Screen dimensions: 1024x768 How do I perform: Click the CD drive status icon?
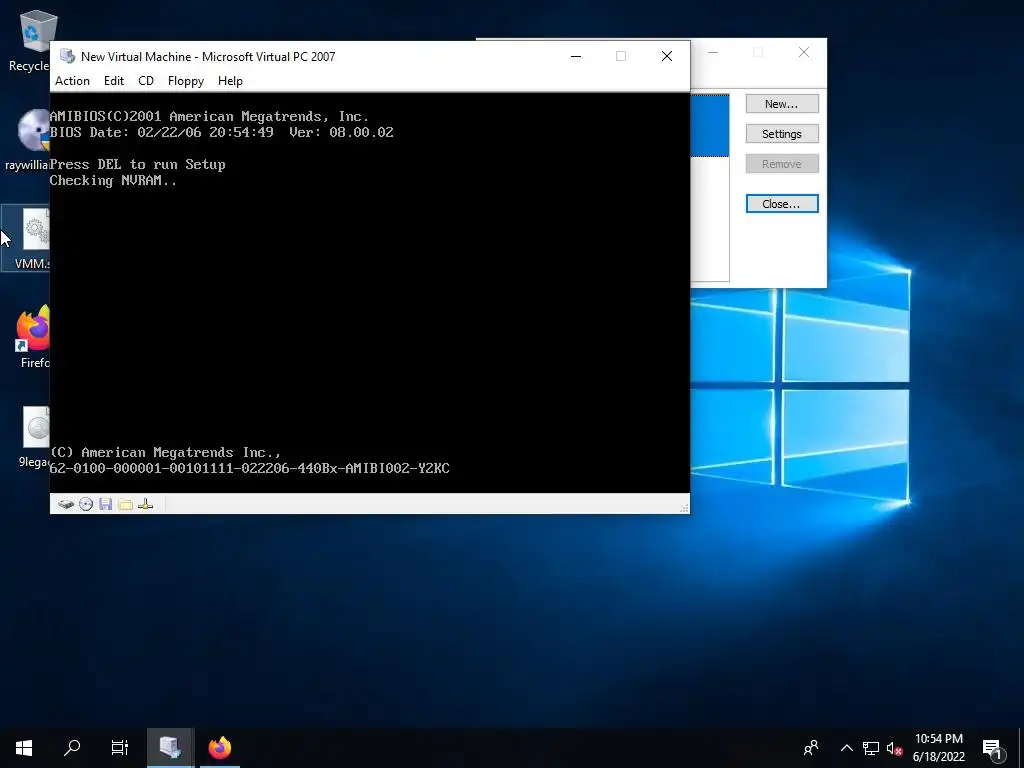[x=86, y=504]
